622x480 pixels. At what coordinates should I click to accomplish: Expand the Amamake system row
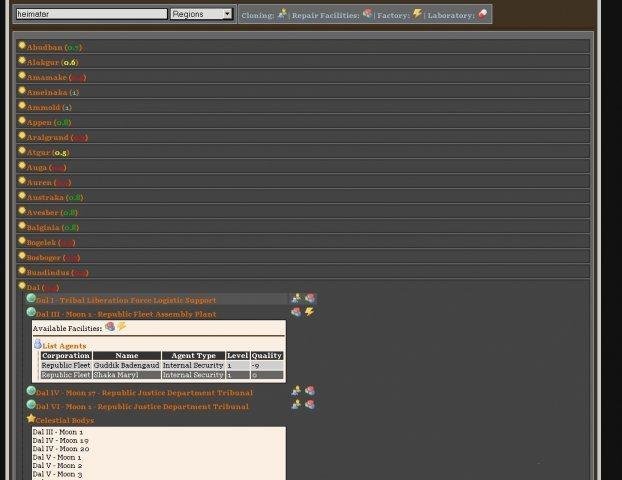303,77
